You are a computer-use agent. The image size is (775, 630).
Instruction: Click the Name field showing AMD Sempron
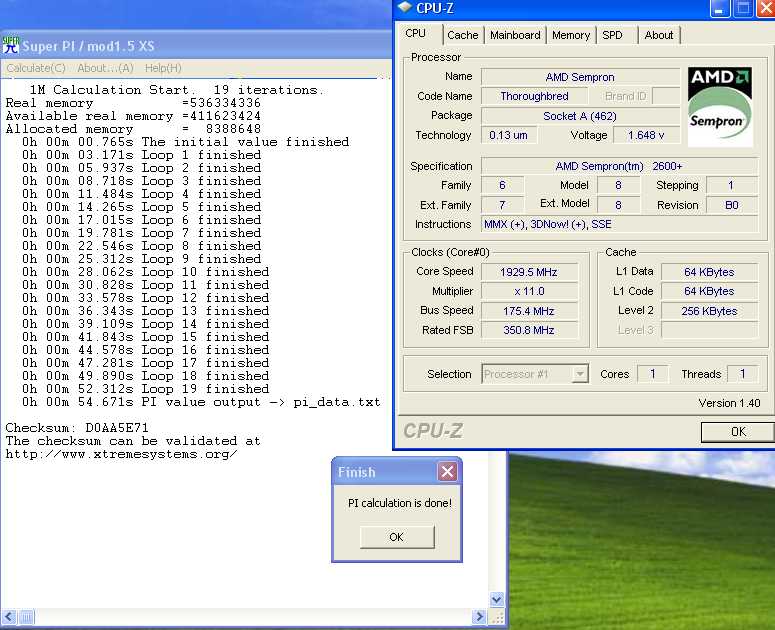click(x=580, y=77)
